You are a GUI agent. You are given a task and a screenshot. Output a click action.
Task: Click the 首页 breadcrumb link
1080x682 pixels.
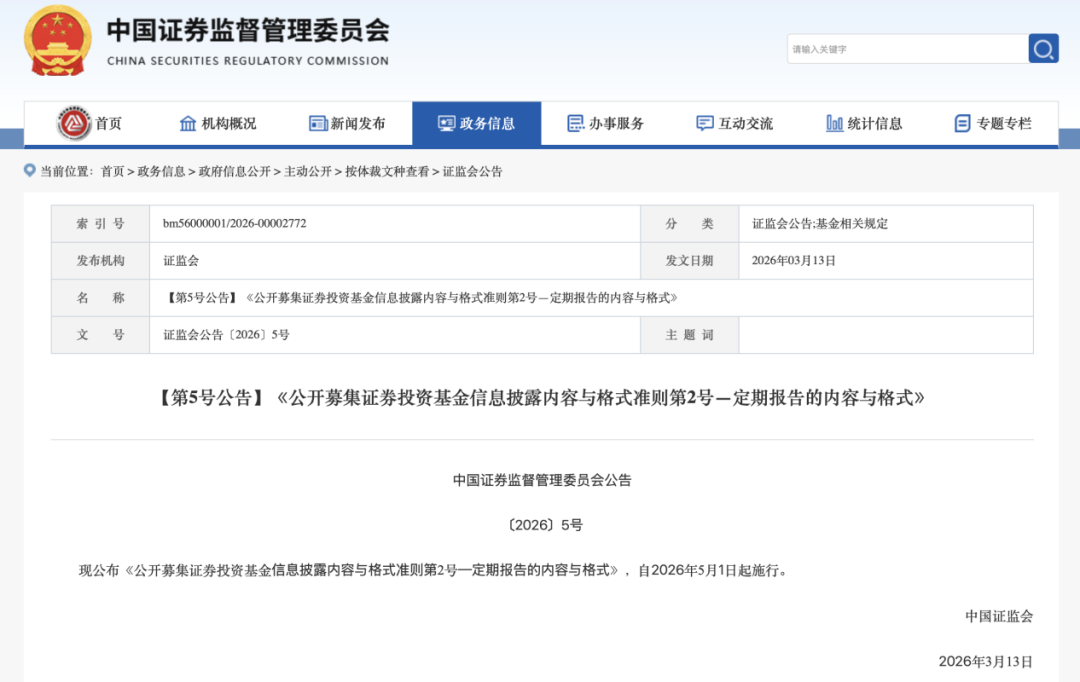pos(112,172)
